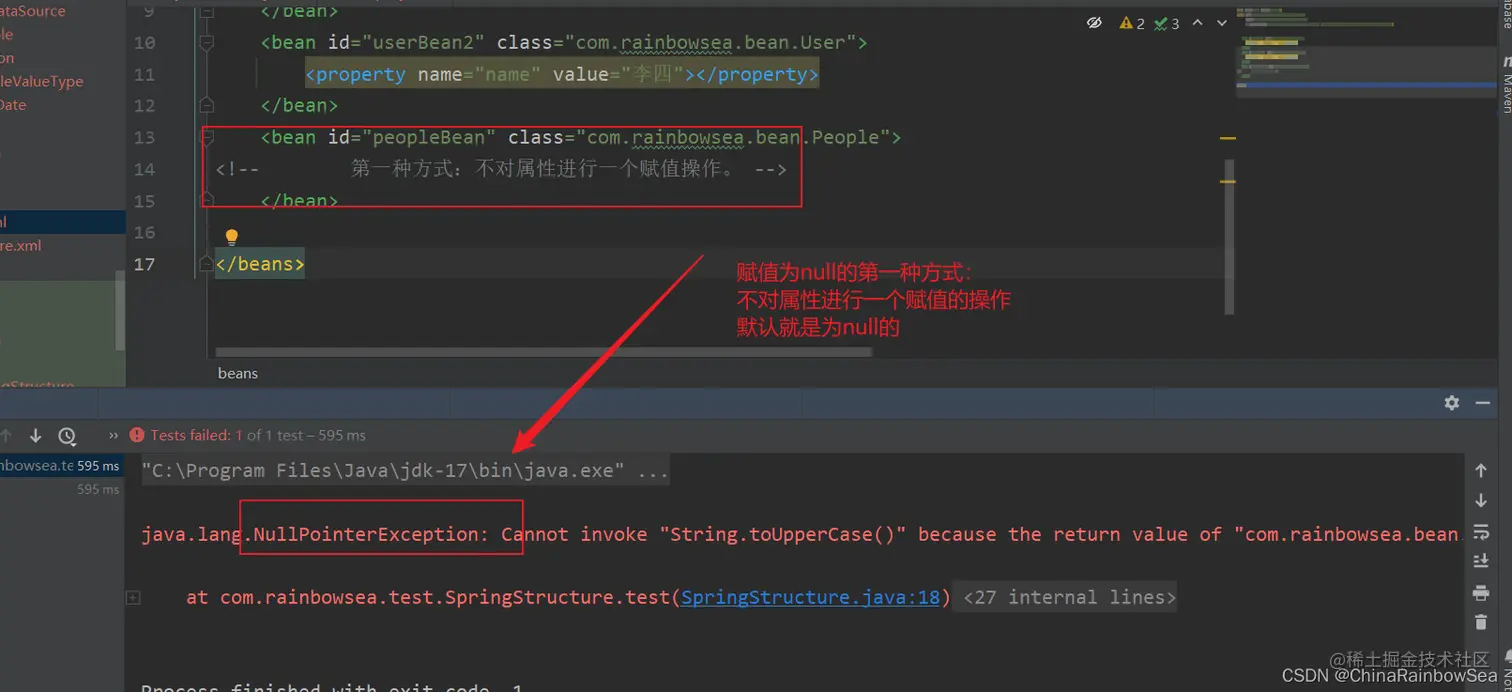Click the lower yellow warning stripe marker
The image size is (1512, 692).
point(1227,181)
